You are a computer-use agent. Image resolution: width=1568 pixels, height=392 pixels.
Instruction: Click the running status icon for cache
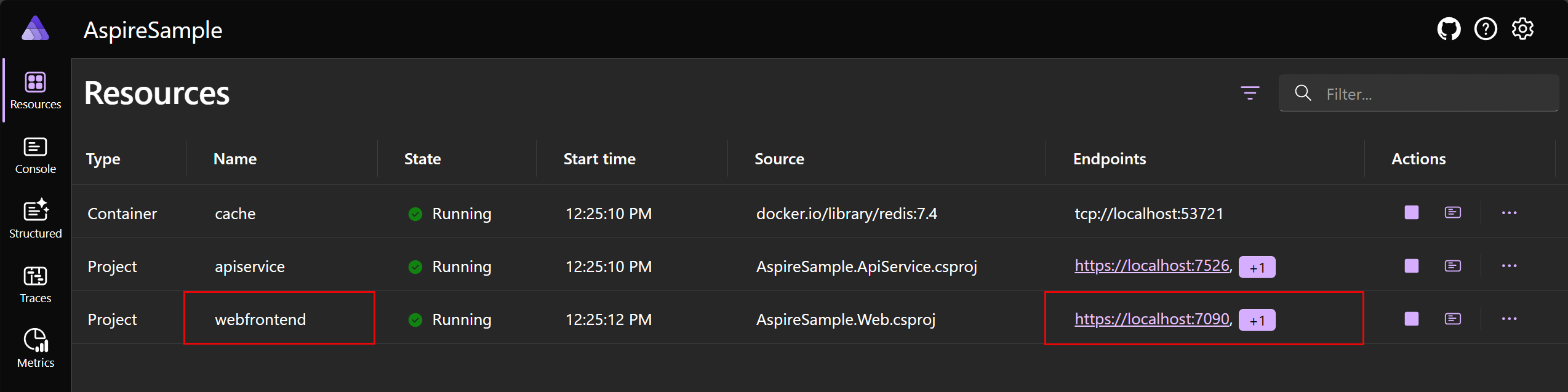click(415, 214)
